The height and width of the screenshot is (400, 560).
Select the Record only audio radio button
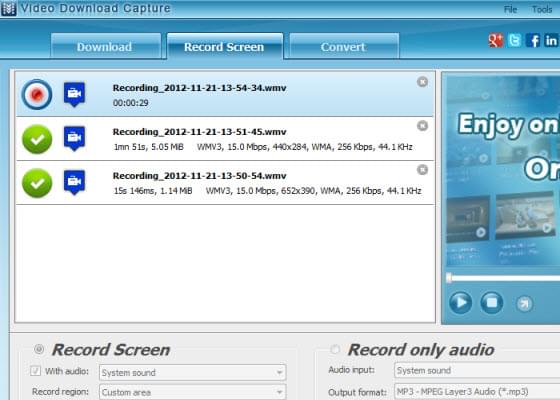335,349
